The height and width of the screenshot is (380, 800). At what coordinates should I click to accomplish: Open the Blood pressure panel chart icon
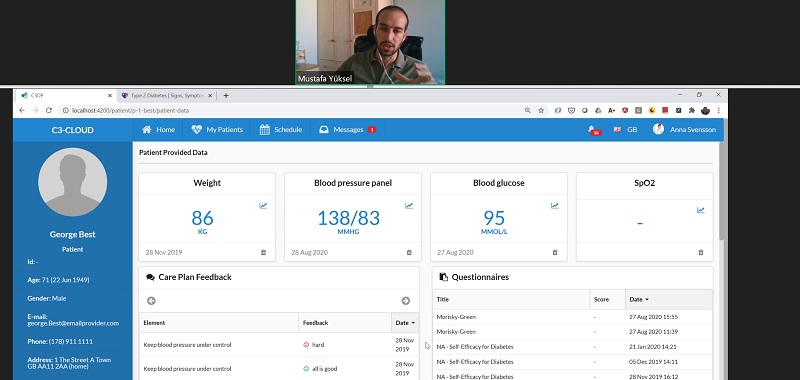tap(409, 206)
